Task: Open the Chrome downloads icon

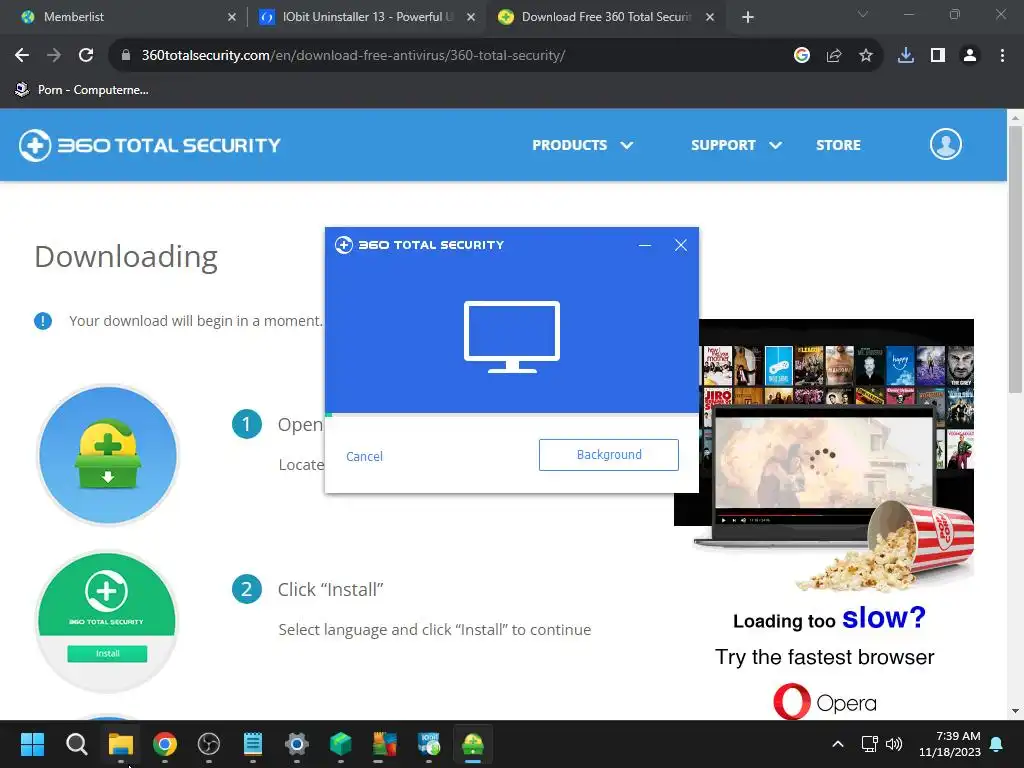Action: [906, 56]
